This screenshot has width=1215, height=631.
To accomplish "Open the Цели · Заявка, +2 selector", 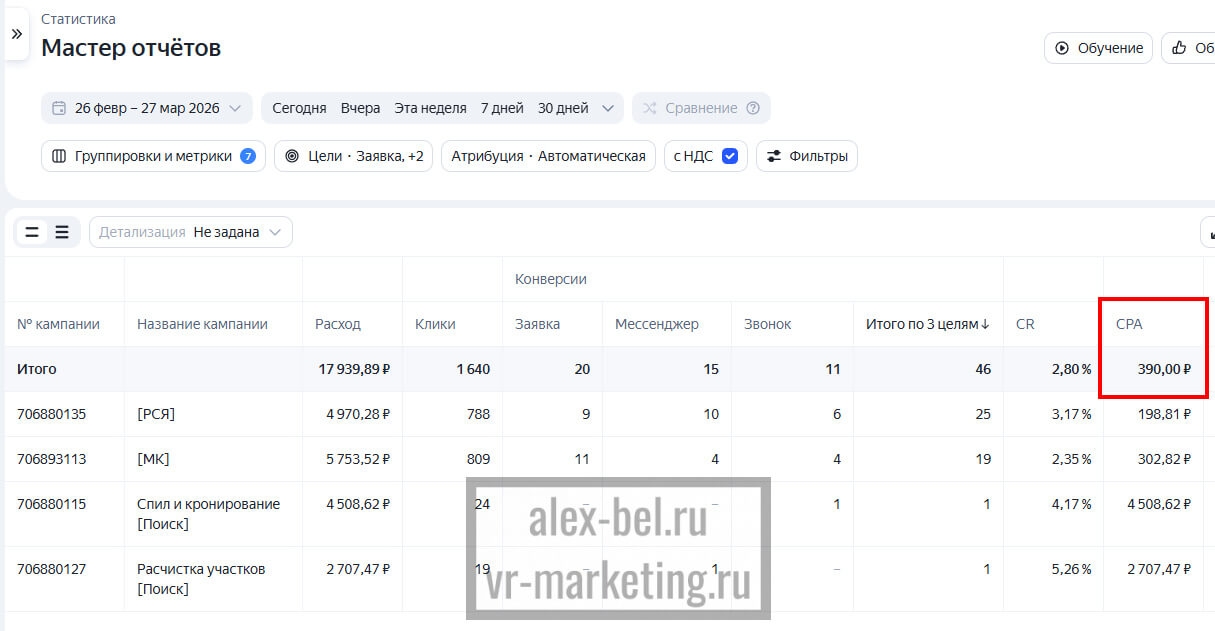I will point(353,156).
